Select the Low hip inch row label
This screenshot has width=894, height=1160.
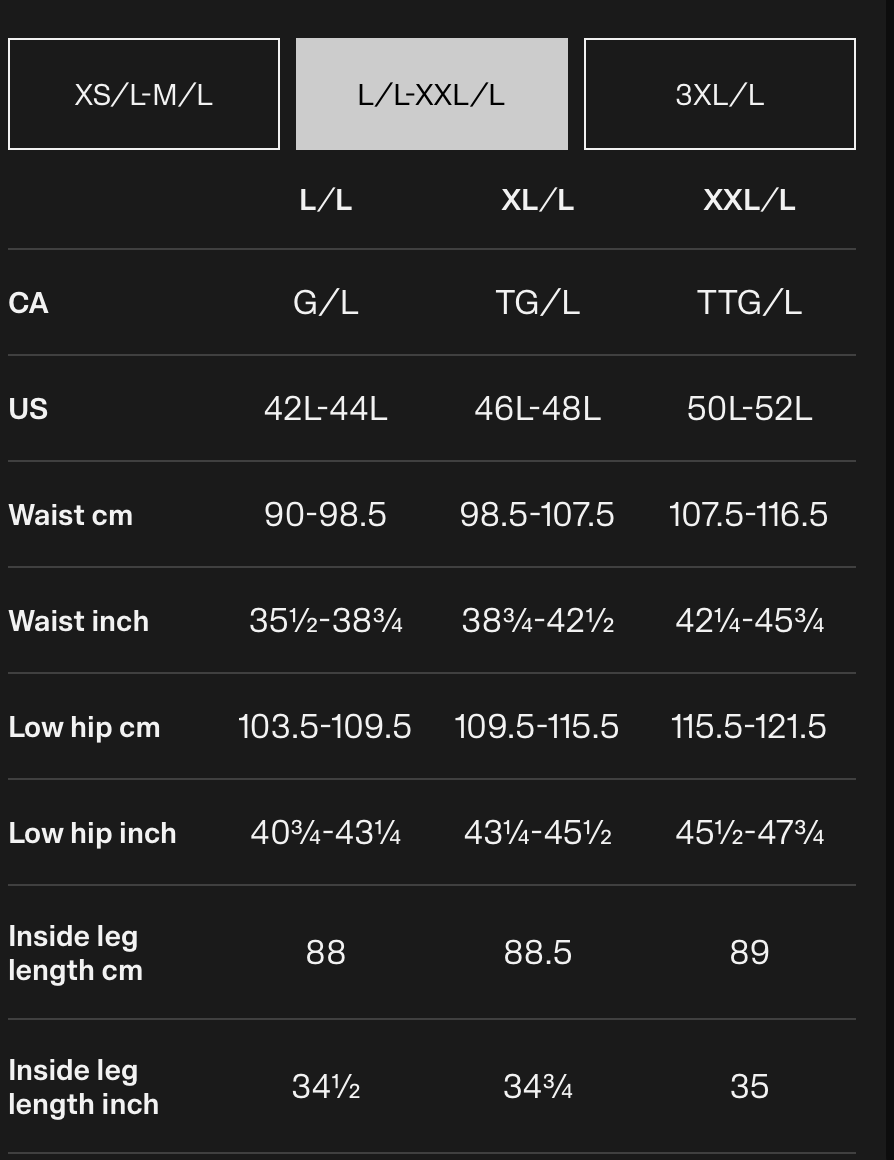click(93, 833)
